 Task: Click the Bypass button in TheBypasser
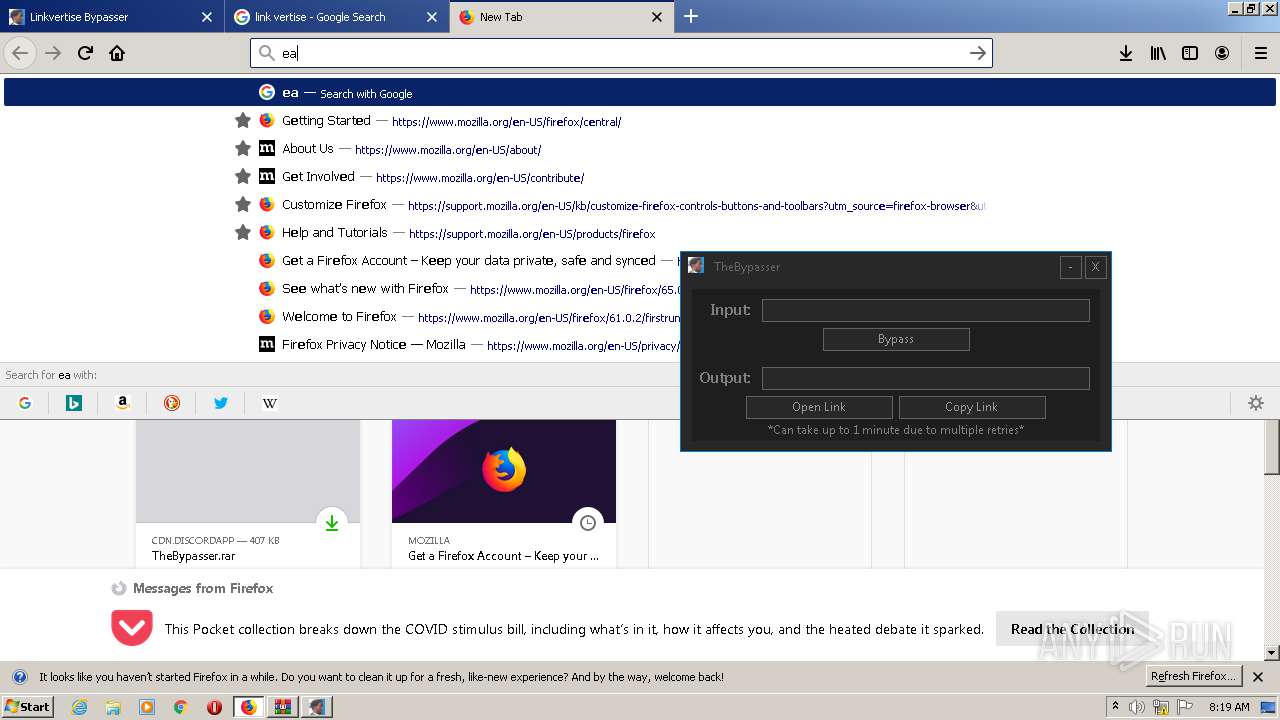point(896,339)
